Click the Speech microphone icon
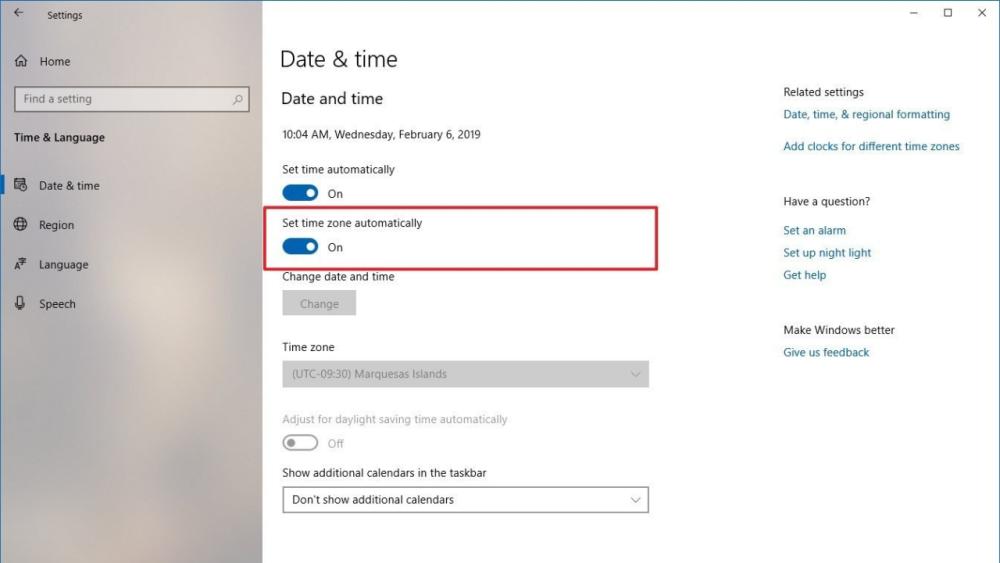Image resolution: width=1000 pixels, height=563 pixels. pos(20,303)
